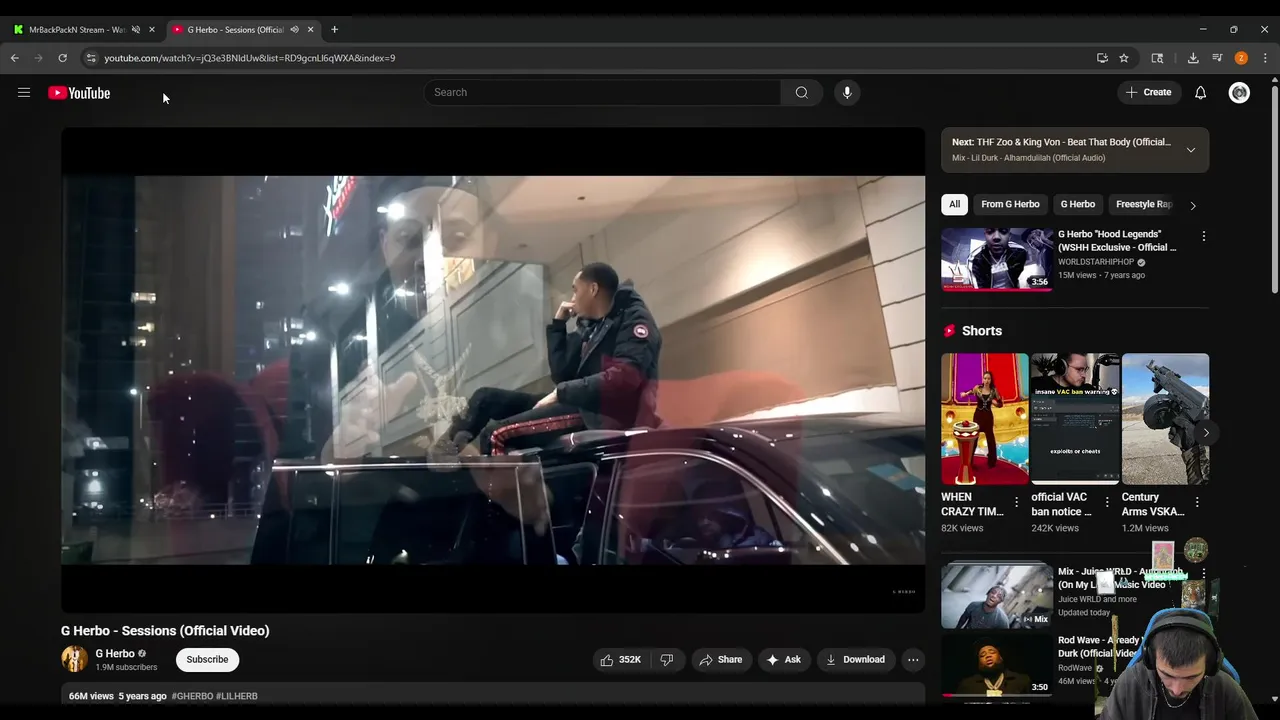The height and width of the screenshot is (720, 1280).
Task: Open Chrome three-dot menu
Action: 1265,58
